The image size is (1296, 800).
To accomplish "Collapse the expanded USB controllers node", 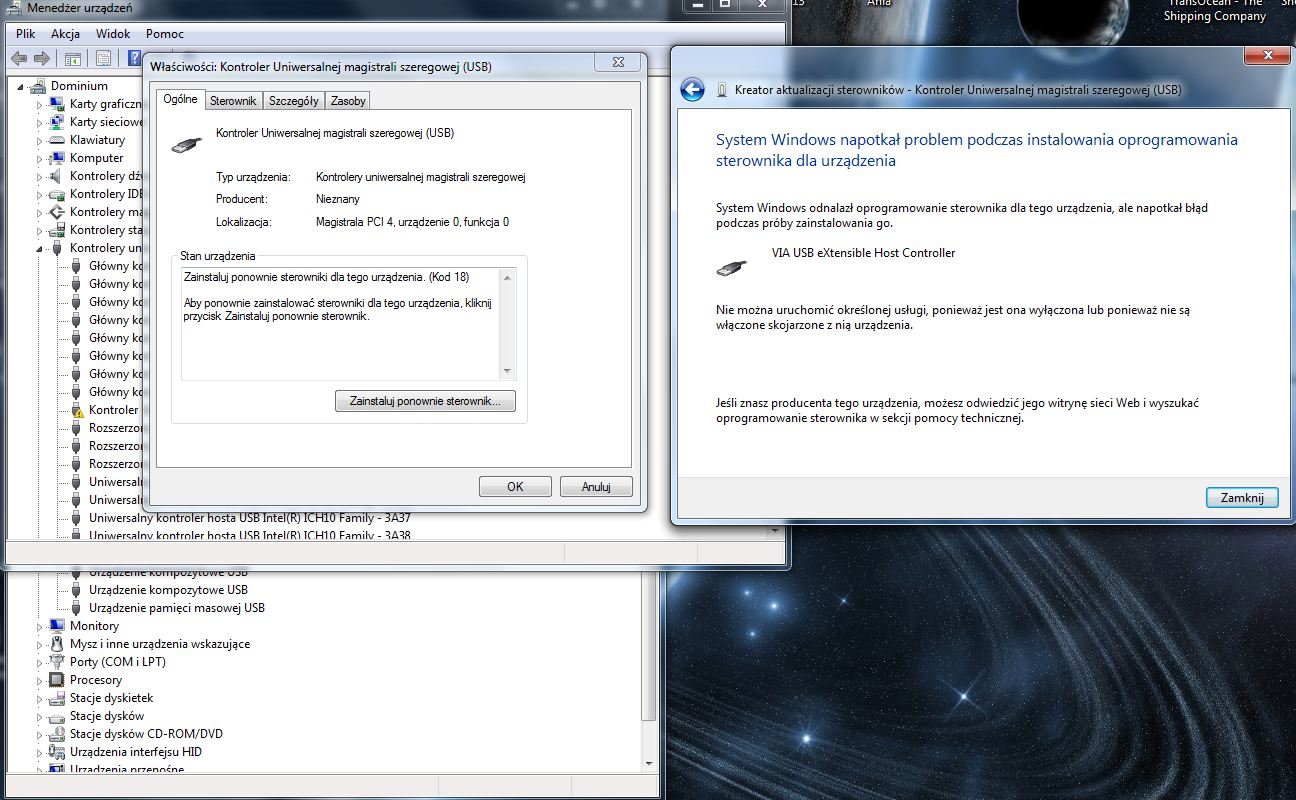I will [x=40, y=248].
